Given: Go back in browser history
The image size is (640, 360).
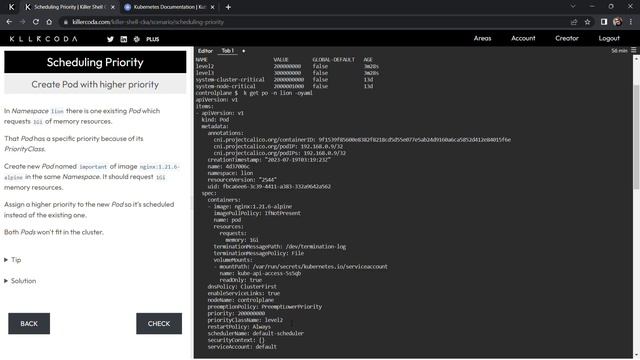Looking at the screenshot, I should [x=9, y=22].
